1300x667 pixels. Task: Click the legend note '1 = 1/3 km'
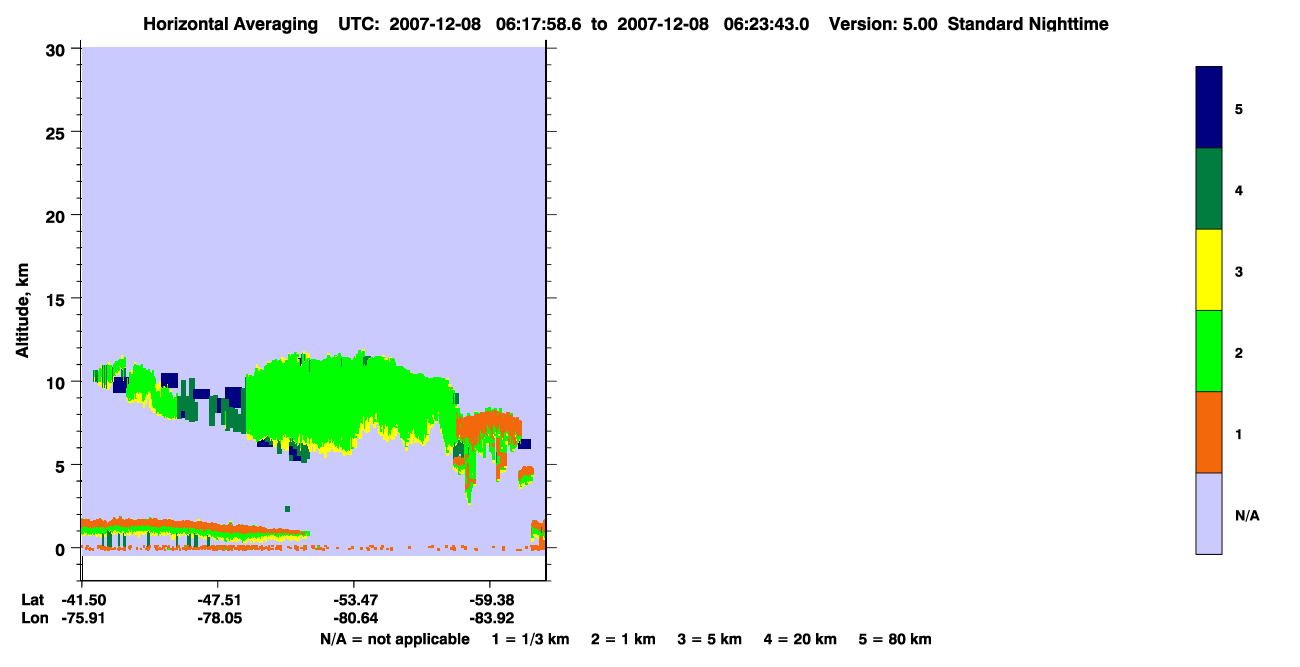(530, 639)
